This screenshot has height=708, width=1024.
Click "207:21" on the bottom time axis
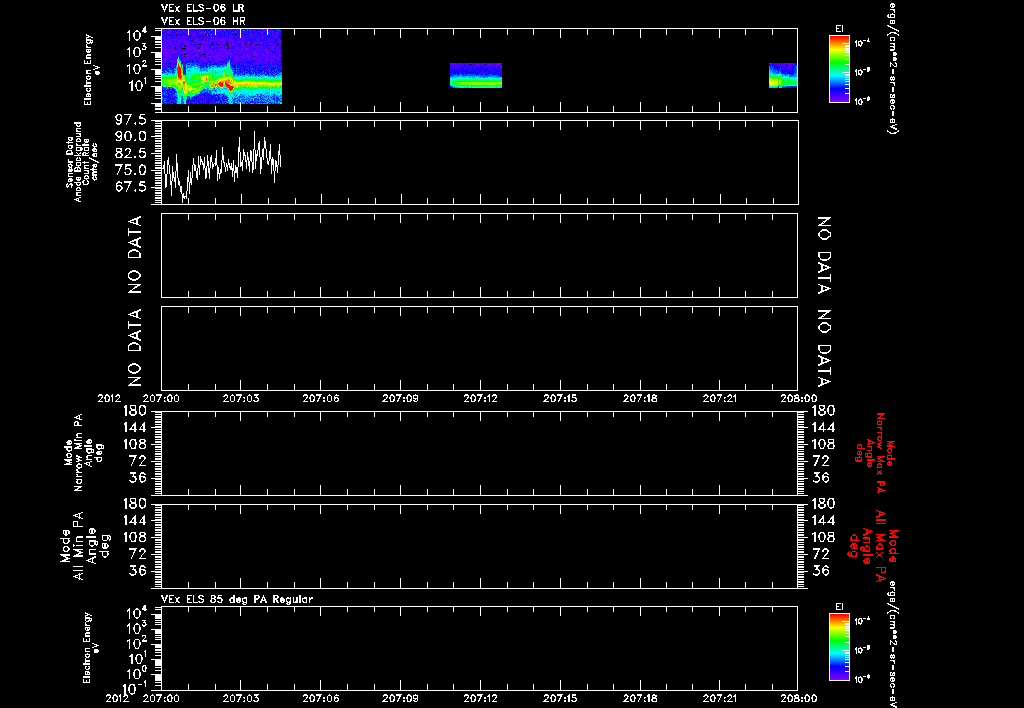720,698
